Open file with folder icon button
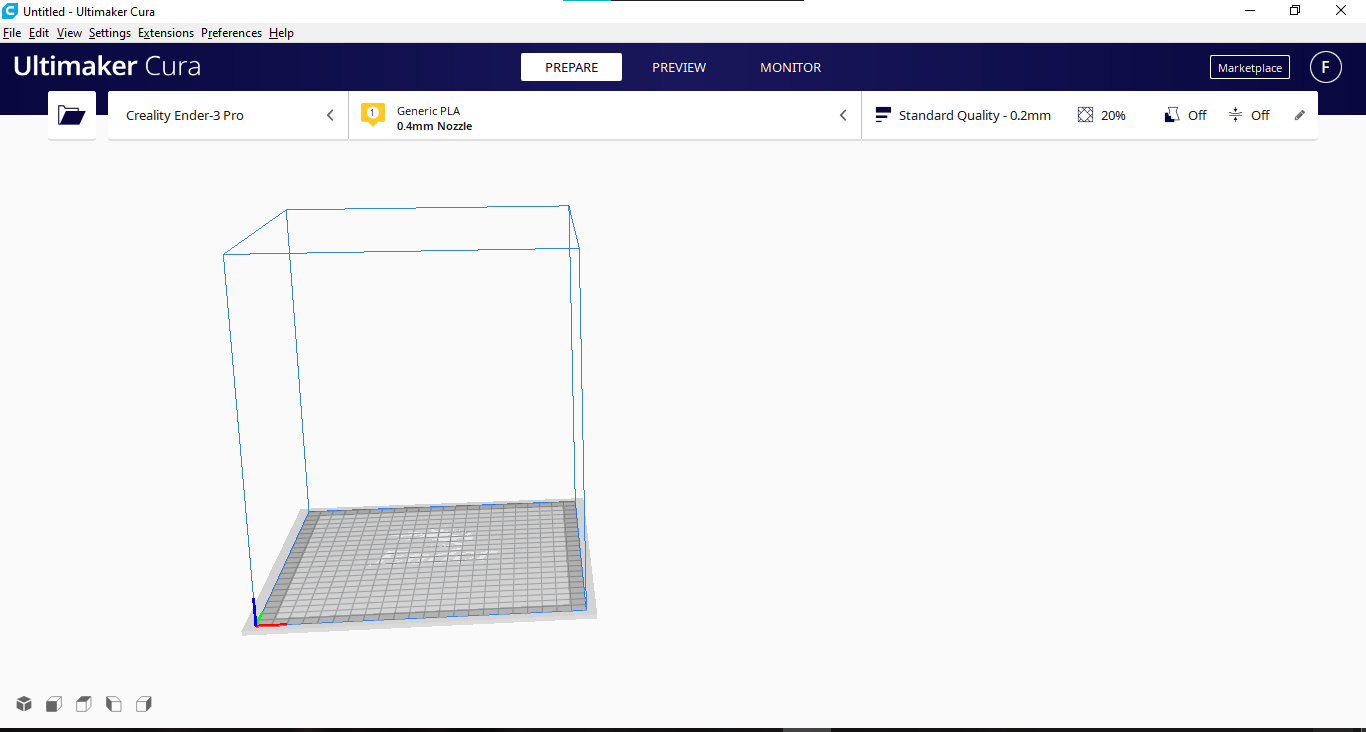The height and width of the screenshot is (732, 1366). [x=72, y=115]
